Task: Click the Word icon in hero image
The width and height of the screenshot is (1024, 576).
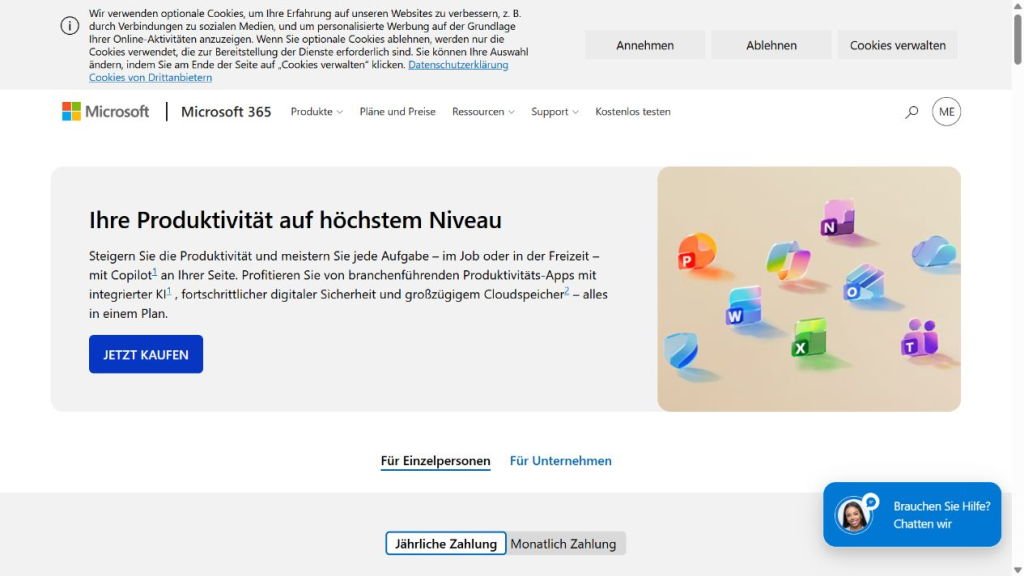Action: [744, 306]
